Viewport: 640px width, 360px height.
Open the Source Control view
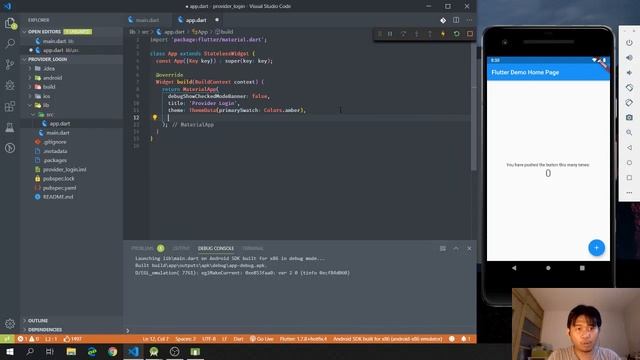10,64
